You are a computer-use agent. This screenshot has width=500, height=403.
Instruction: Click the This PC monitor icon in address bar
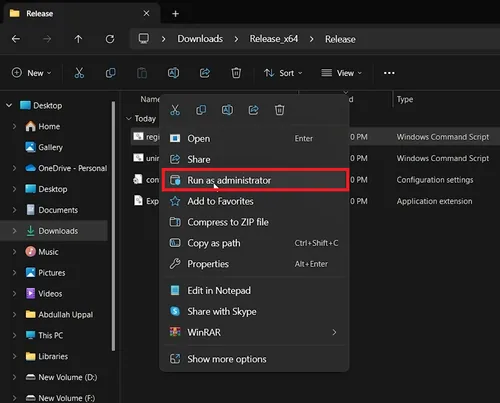coord(144,39)
